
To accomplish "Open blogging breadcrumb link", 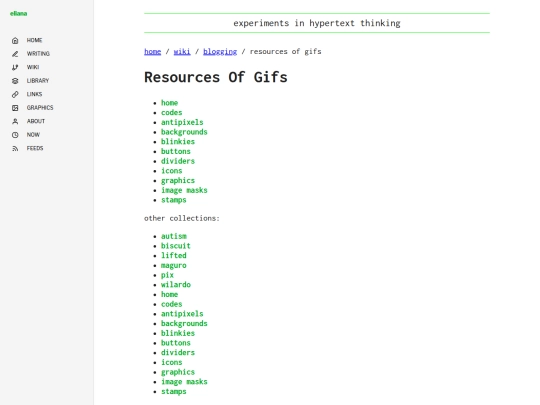I will click(220, 51).
